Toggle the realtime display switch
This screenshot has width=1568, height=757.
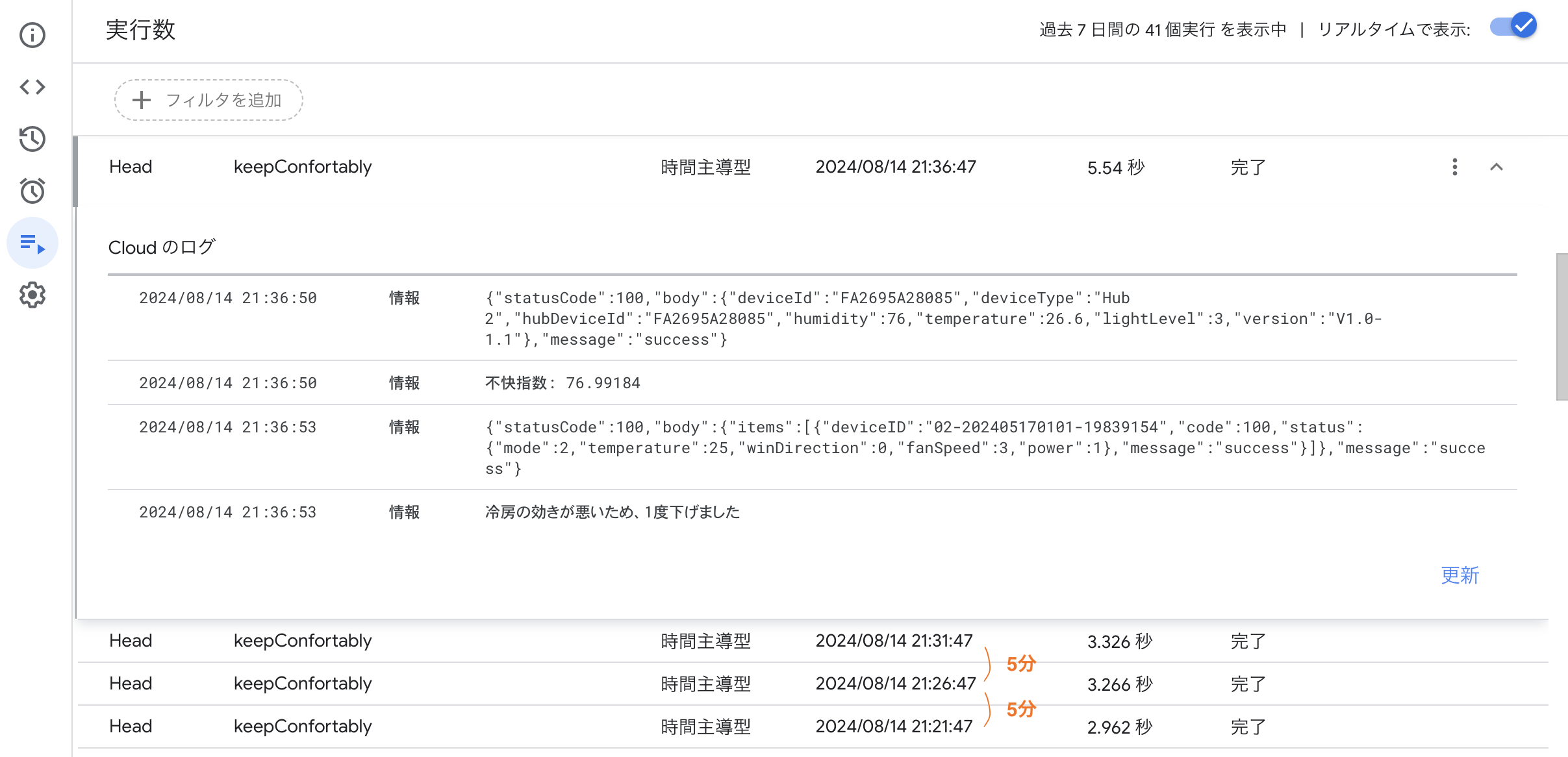pos(1513,27)
